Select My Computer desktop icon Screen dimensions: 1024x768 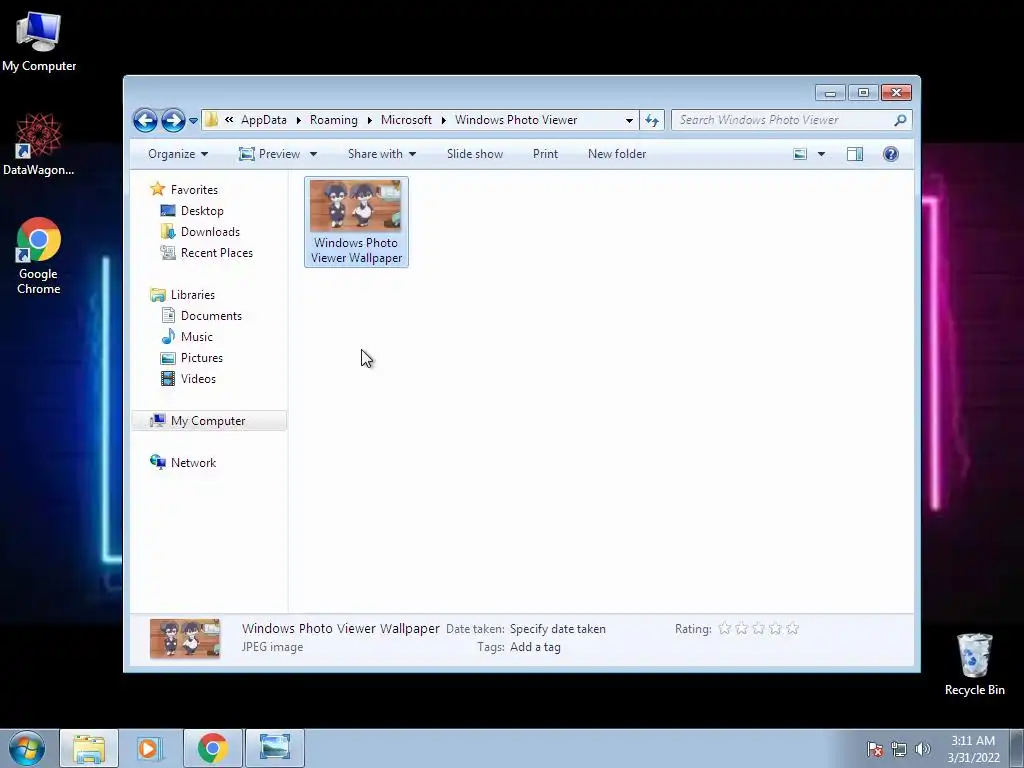tap(39, 41)
